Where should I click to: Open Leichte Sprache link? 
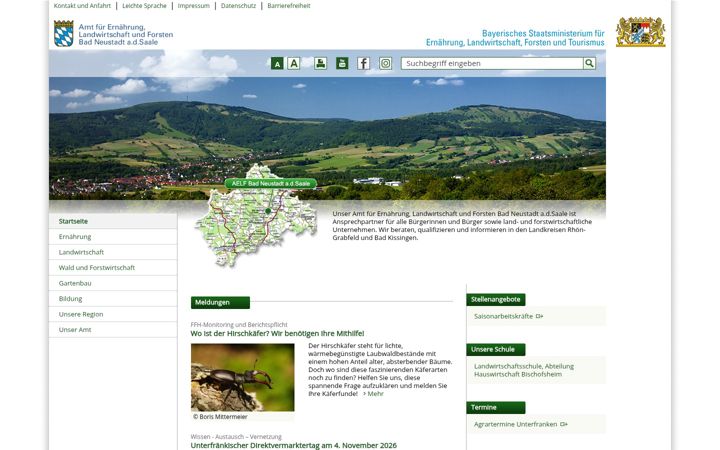(144, 6)
